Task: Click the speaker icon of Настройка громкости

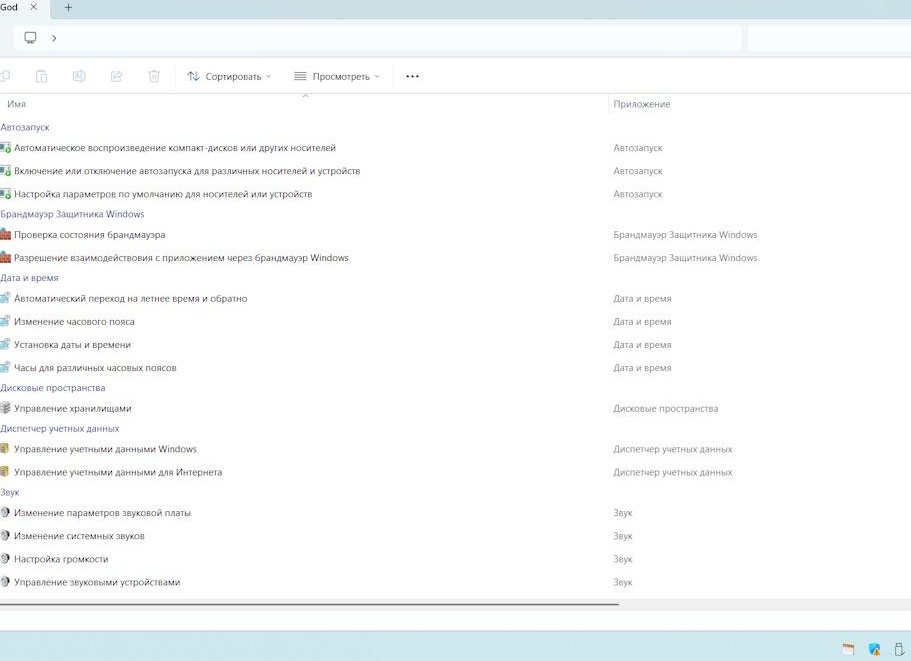Action: coord(5,558)
